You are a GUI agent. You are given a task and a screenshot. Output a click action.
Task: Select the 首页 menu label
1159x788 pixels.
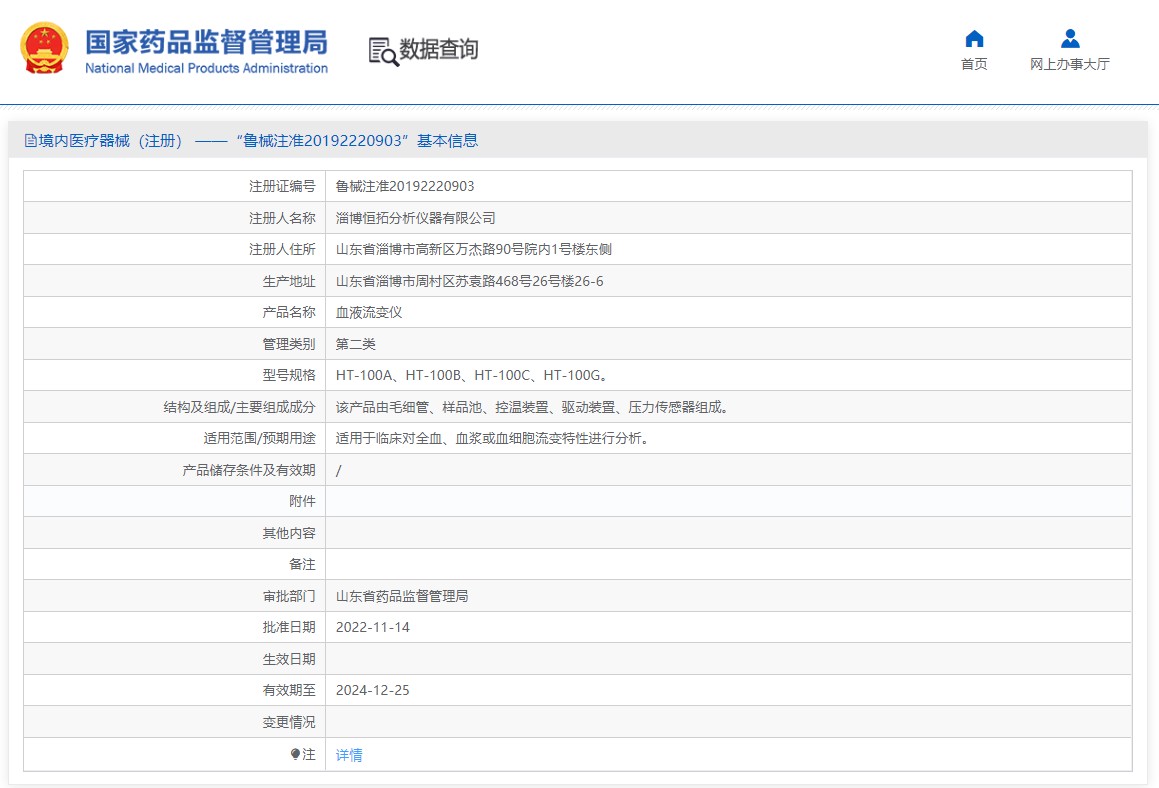tap(974, 64)
